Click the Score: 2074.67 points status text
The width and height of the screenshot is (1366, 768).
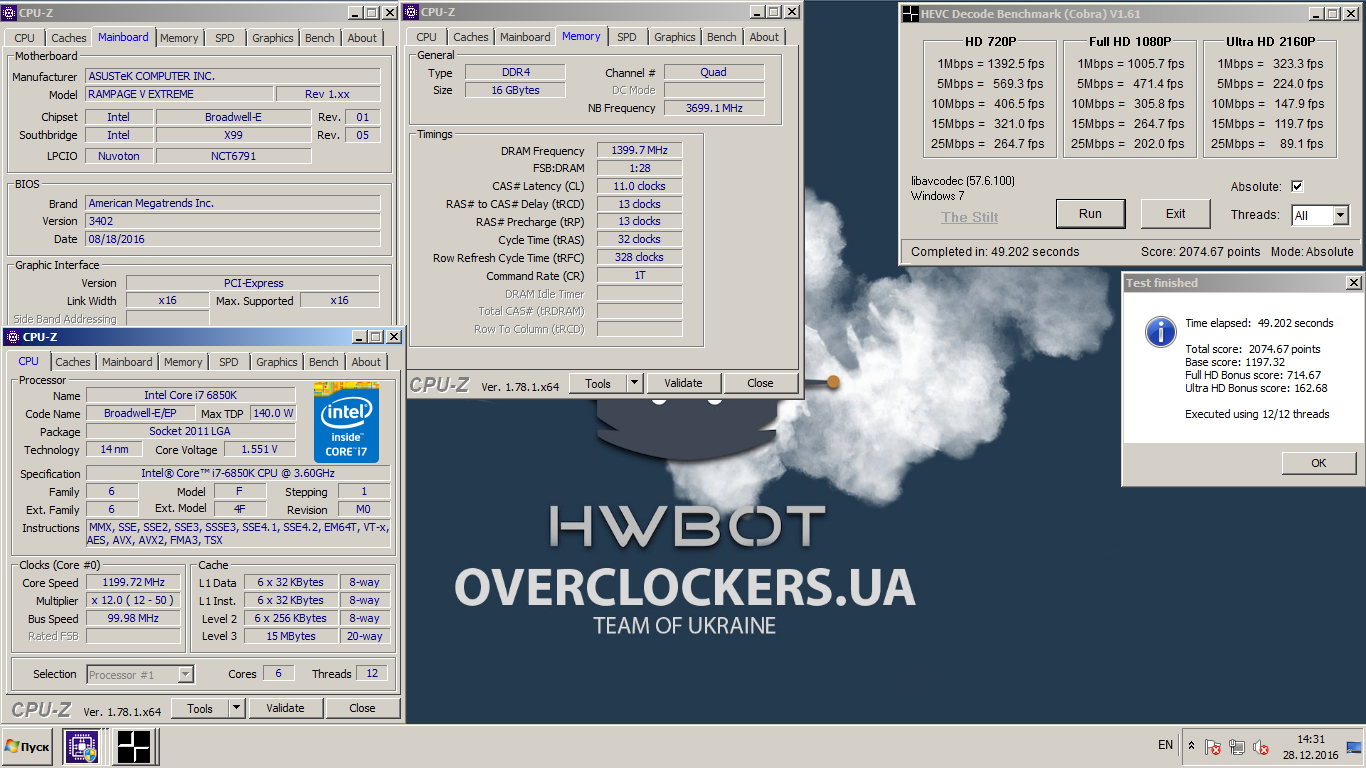pos(1201,252)
